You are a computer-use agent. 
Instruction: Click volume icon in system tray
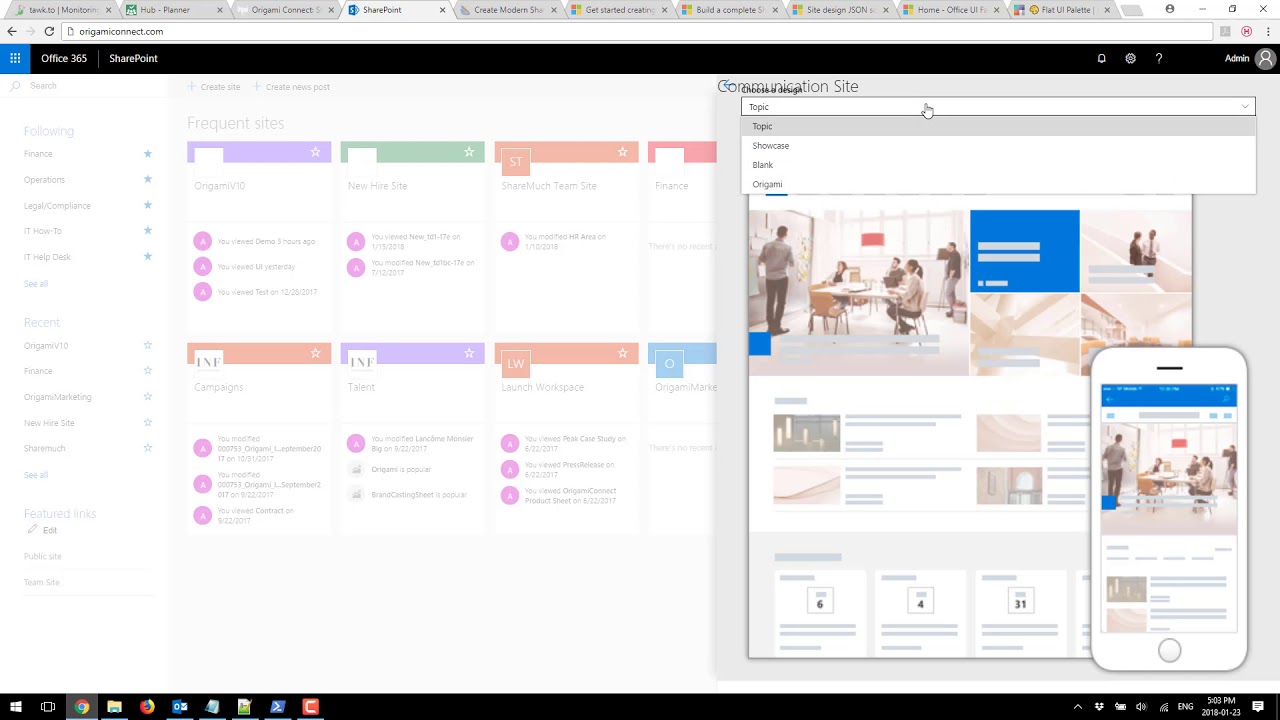coord(1141,707)
